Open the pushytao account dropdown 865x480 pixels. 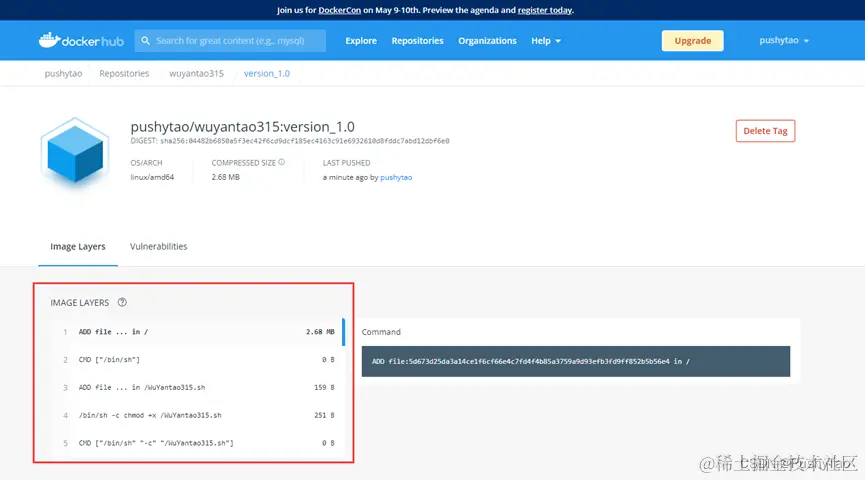tap(784, 40)
